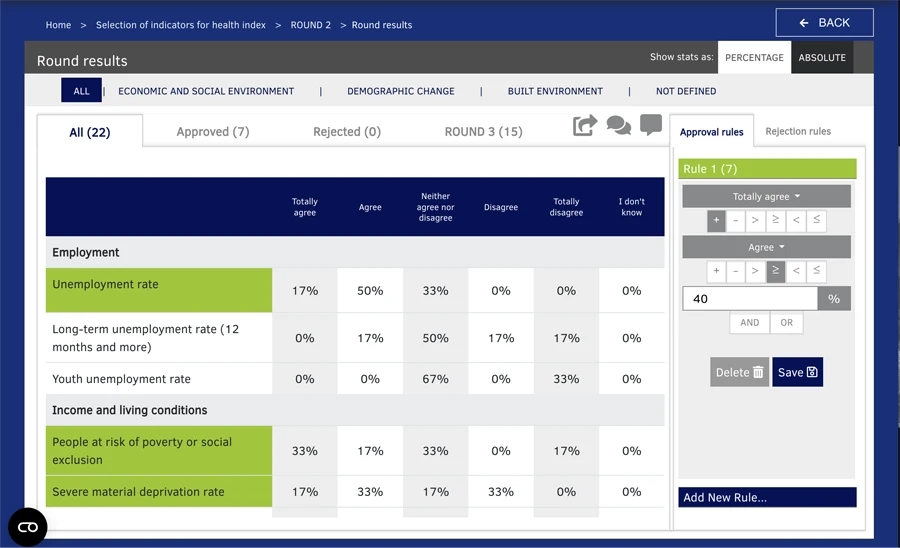Select plus operator under Agree dropdown
The width and height of the screenshot is (900, 548).
[x=716, y=271]
